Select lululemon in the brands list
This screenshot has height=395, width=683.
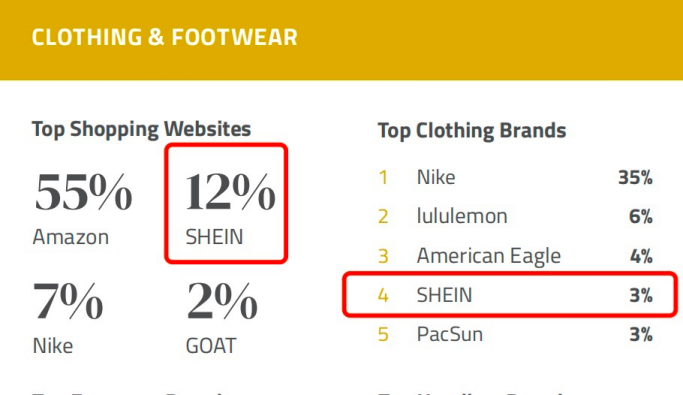click(x=462, y=216)
